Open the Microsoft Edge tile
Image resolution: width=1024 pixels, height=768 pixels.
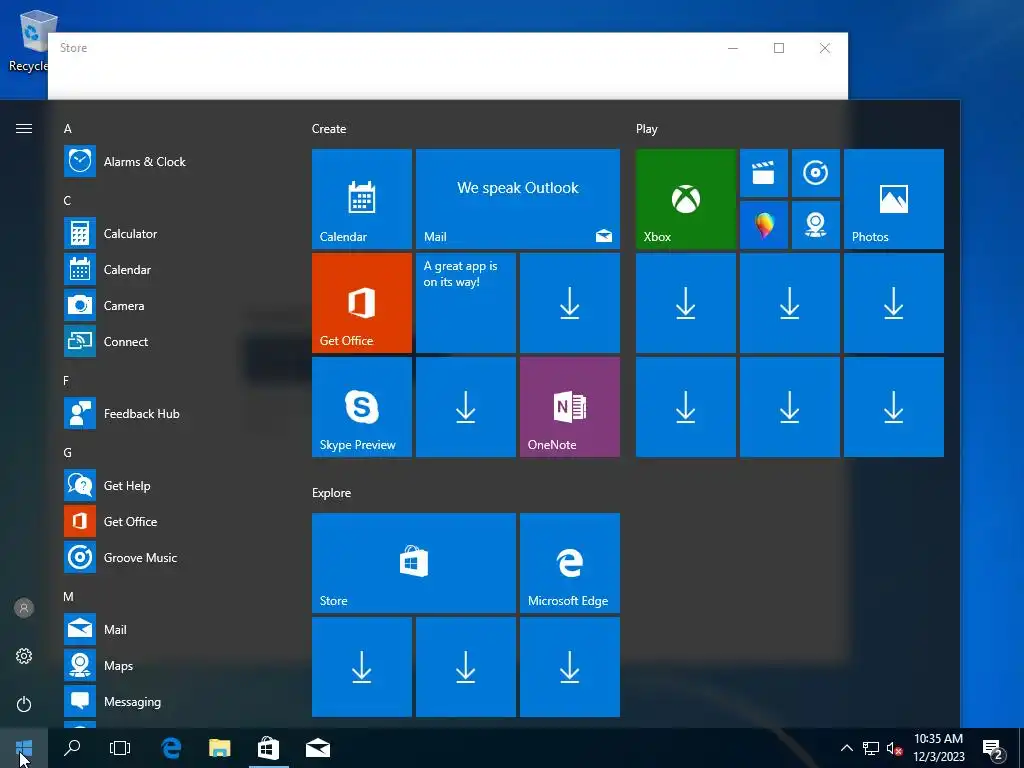(x=569, y=563)
